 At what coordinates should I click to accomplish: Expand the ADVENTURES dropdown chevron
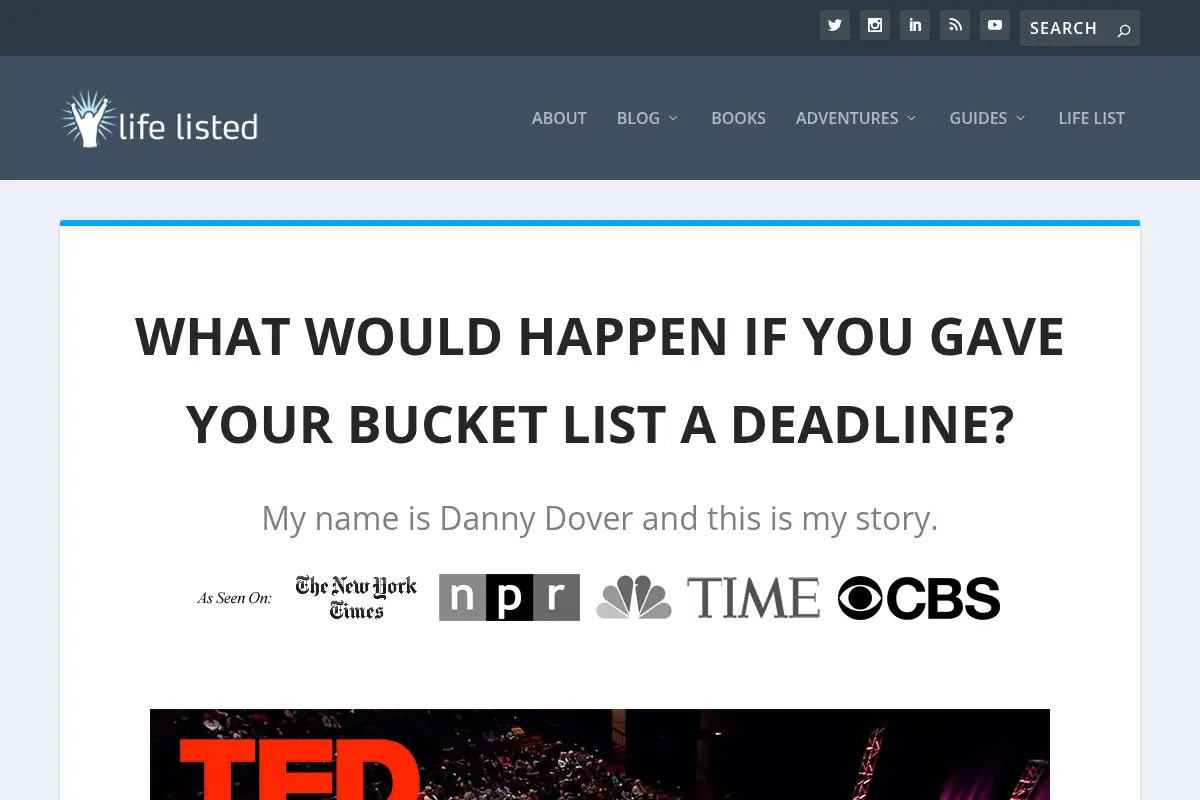[911, 118]
